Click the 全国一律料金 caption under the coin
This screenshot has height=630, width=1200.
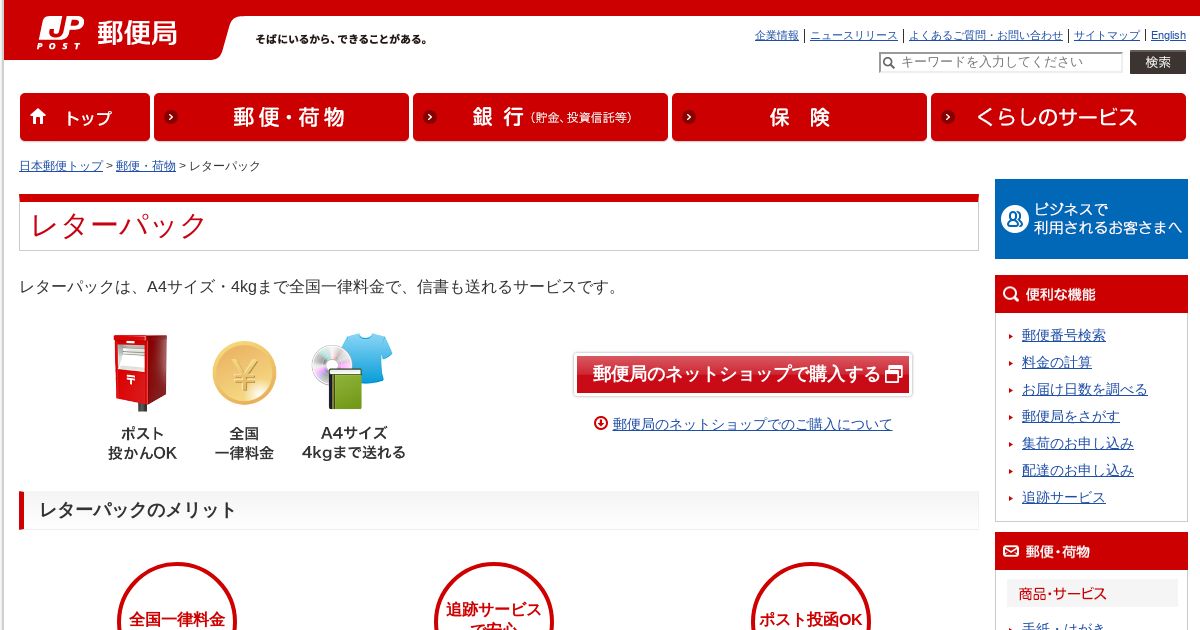click(x=244, y=443)
